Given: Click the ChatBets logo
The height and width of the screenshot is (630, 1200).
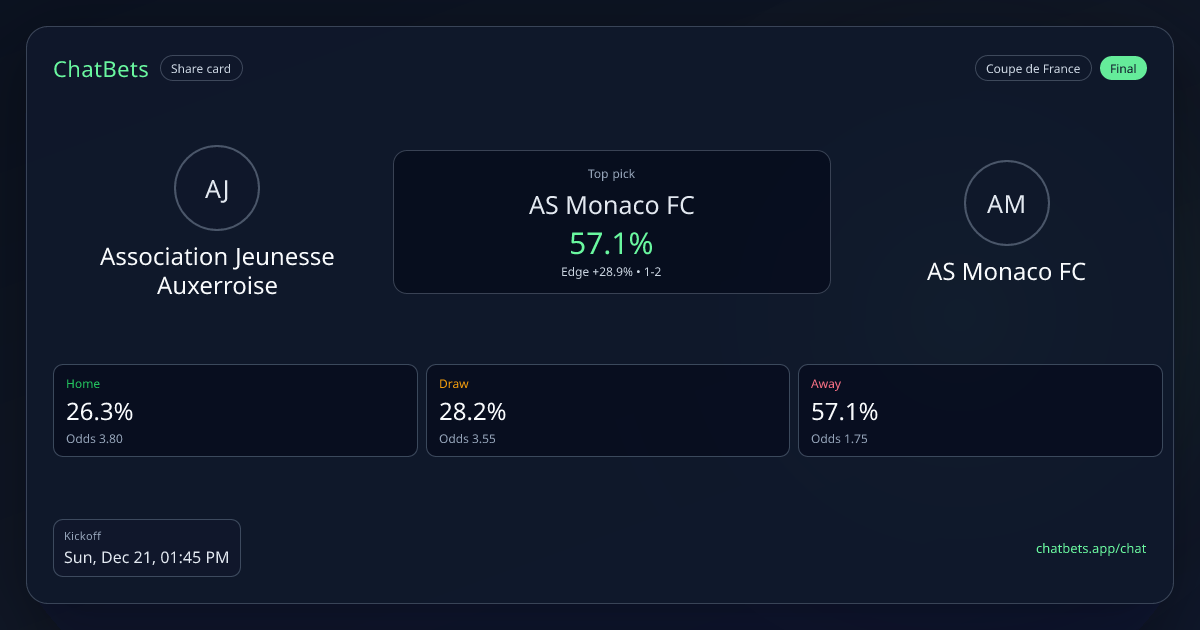Looking at the screenshot, I should (101, 69).
